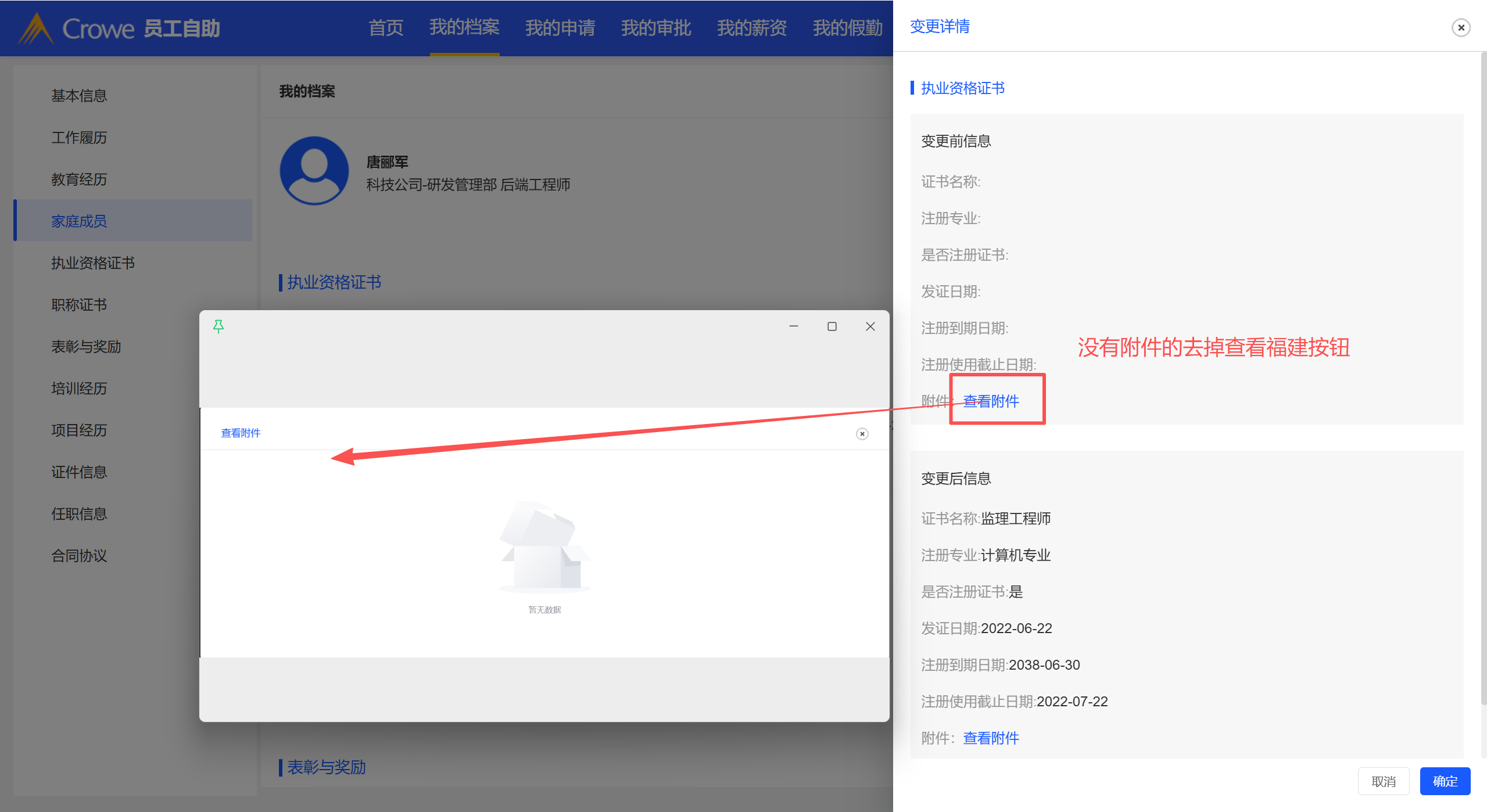The image size is (1487, 812).
Task: Open 合同协议 in the sidebar
Action: [79, 556]
